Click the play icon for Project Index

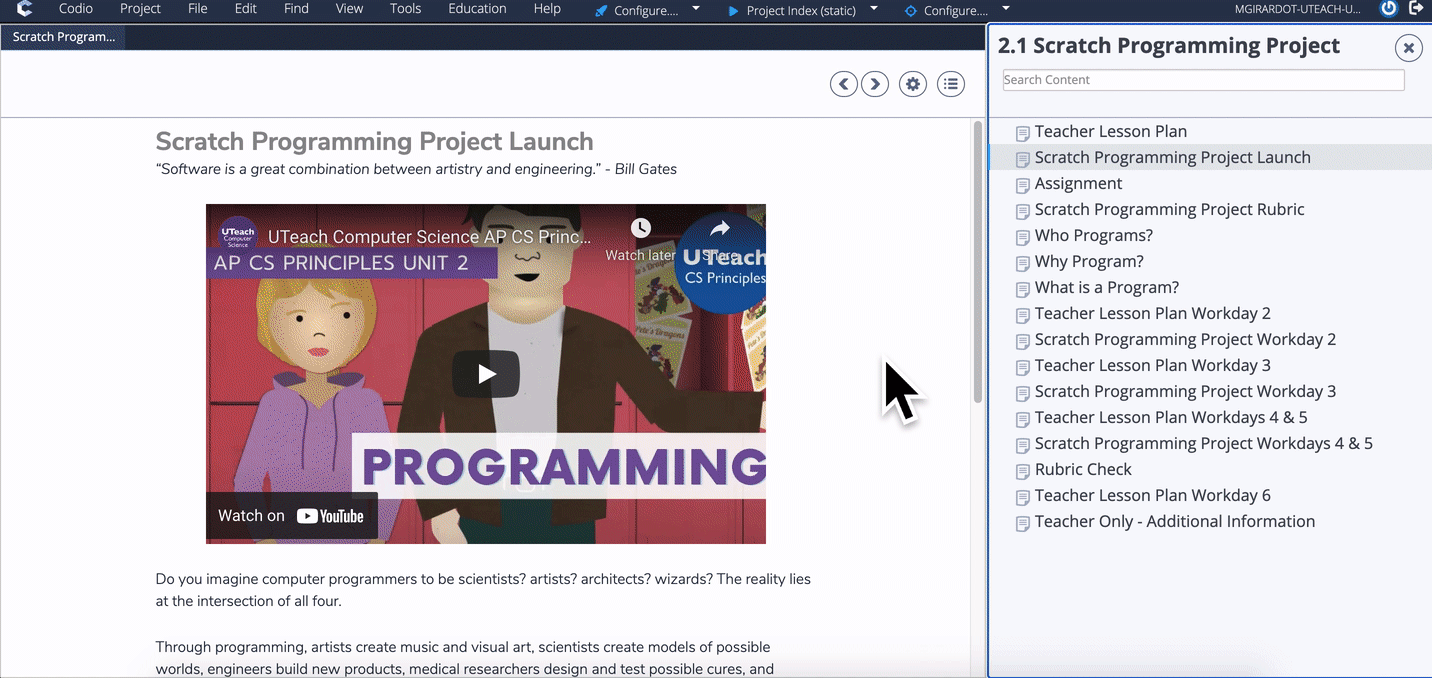tap(733, 11)
